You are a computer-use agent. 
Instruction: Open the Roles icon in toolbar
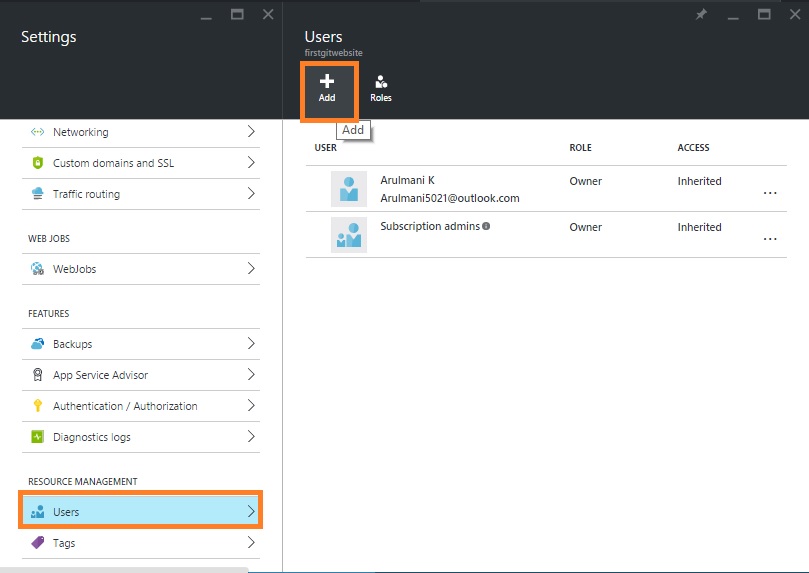click(x=380, y=82)
